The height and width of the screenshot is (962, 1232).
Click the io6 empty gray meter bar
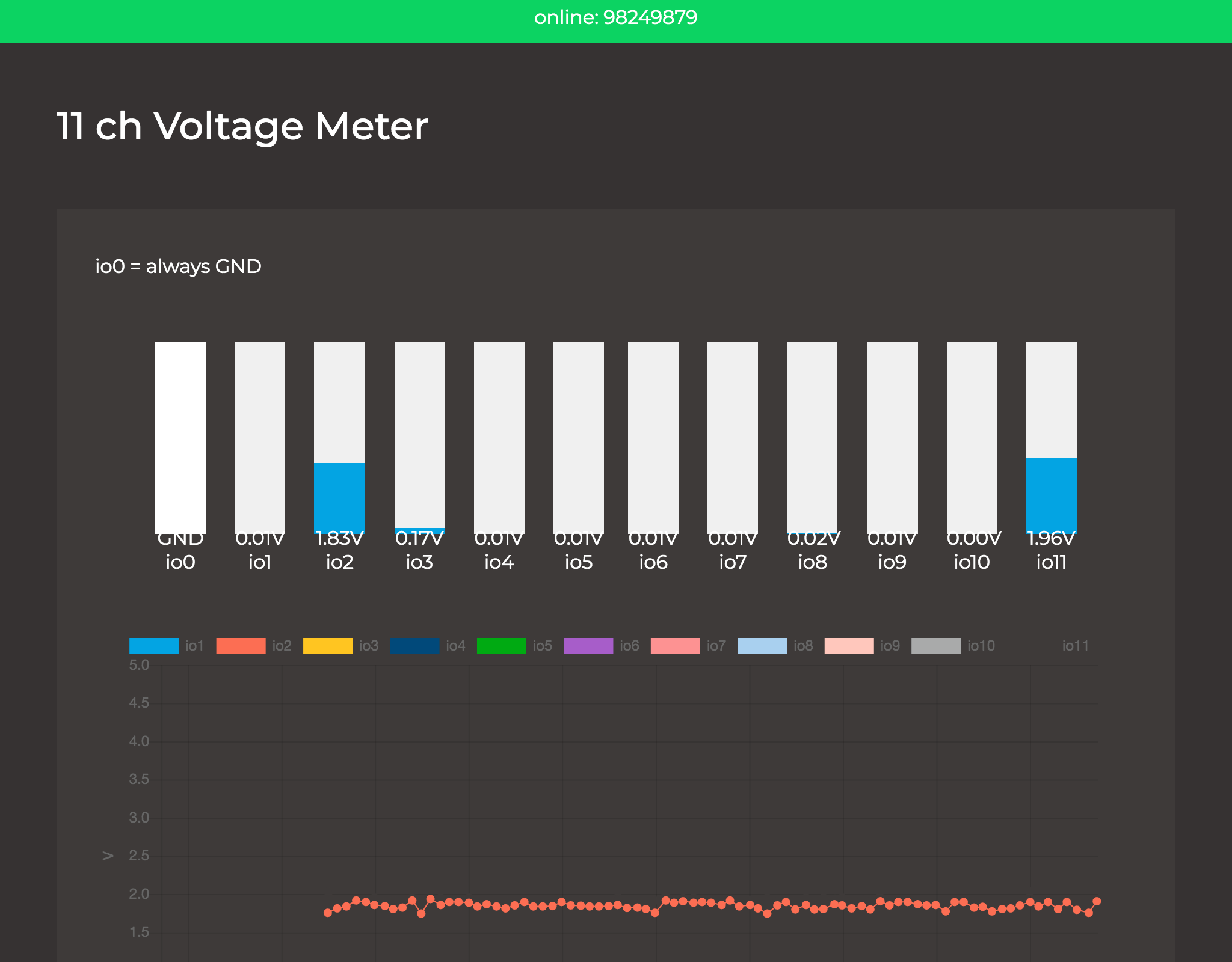click(x=653, y=437)
